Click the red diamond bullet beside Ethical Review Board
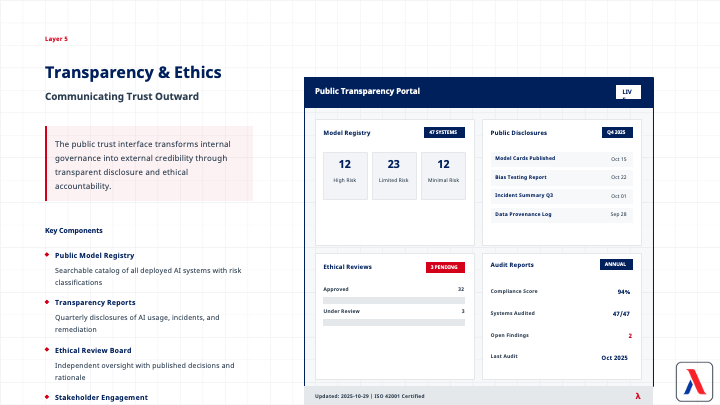Screen dimensions: 720x405 (47, 350)
